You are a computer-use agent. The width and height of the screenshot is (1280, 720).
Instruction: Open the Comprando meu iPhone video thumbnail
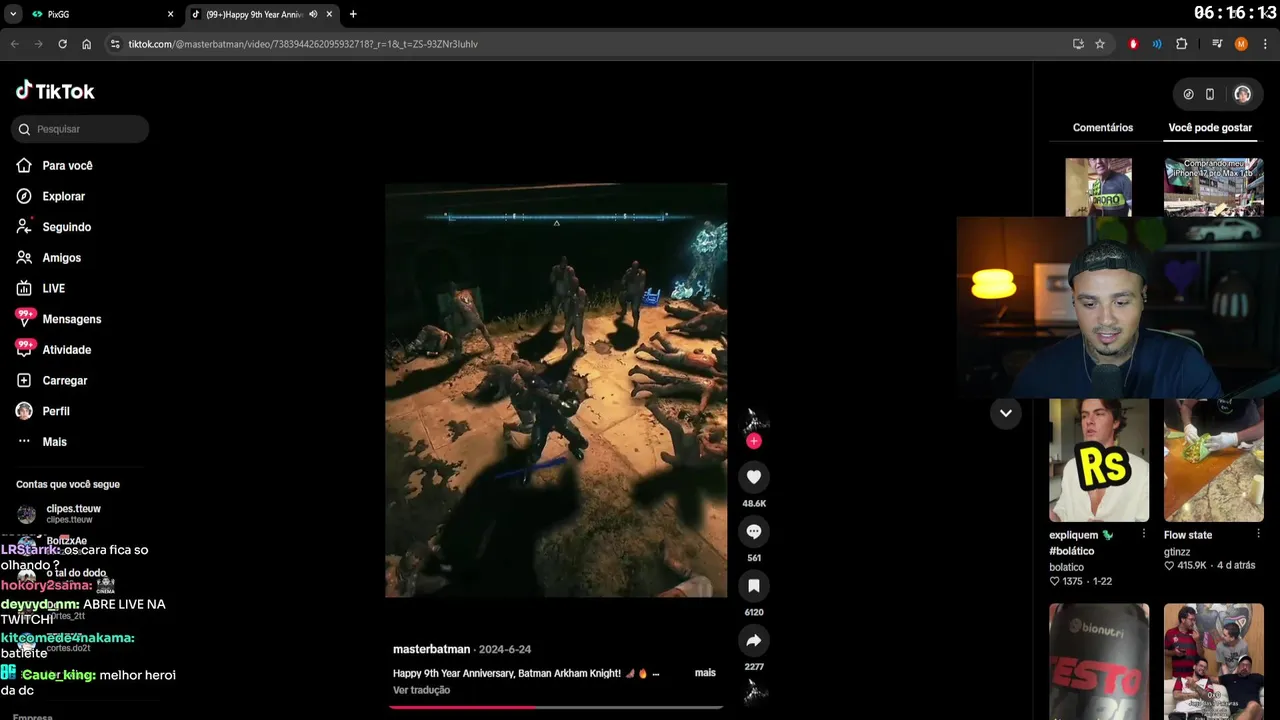[x=1213, y=187]
